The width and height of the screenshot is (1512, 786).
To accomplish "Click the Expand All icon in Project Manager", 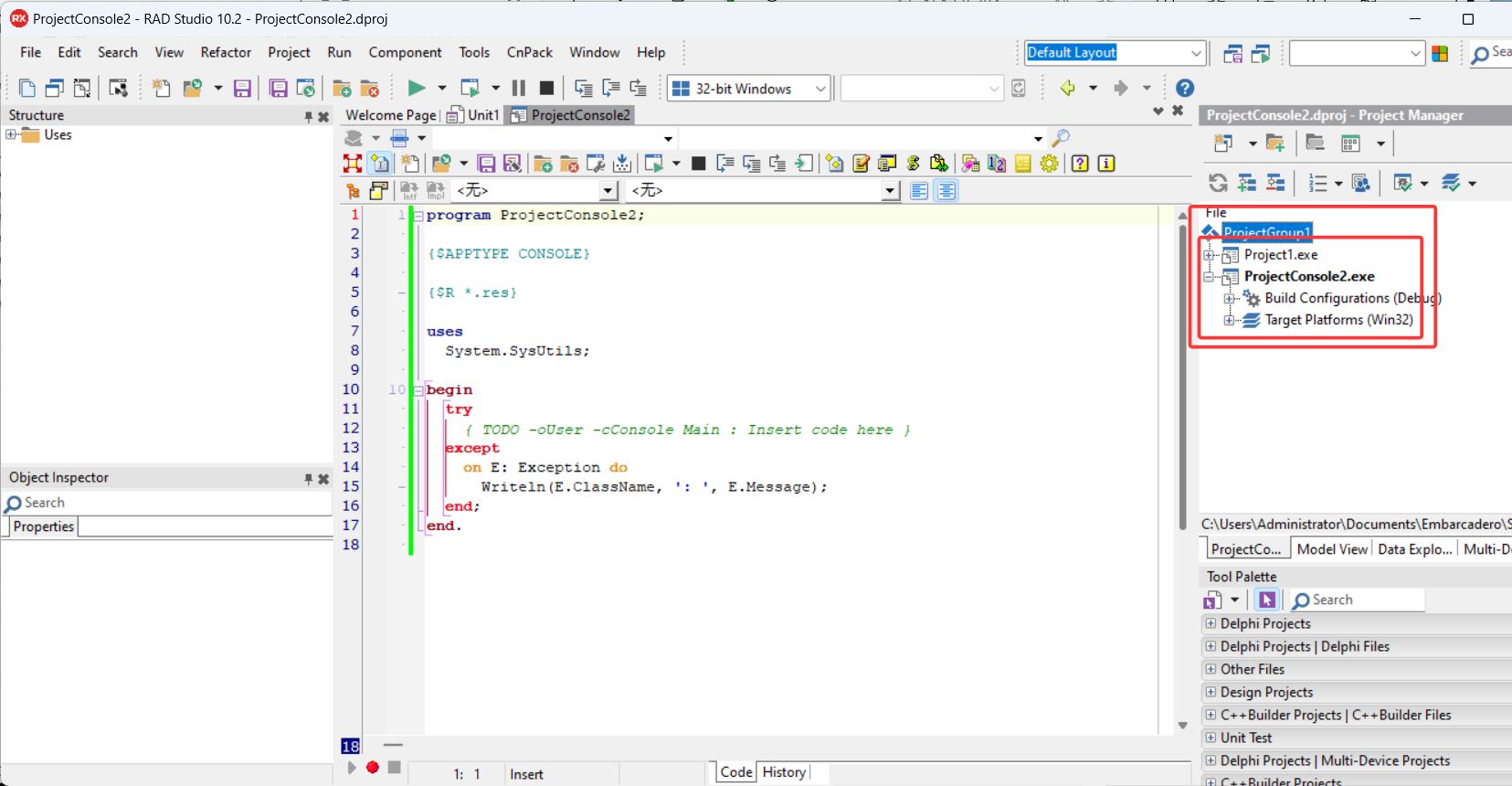I will [1247, 183].
